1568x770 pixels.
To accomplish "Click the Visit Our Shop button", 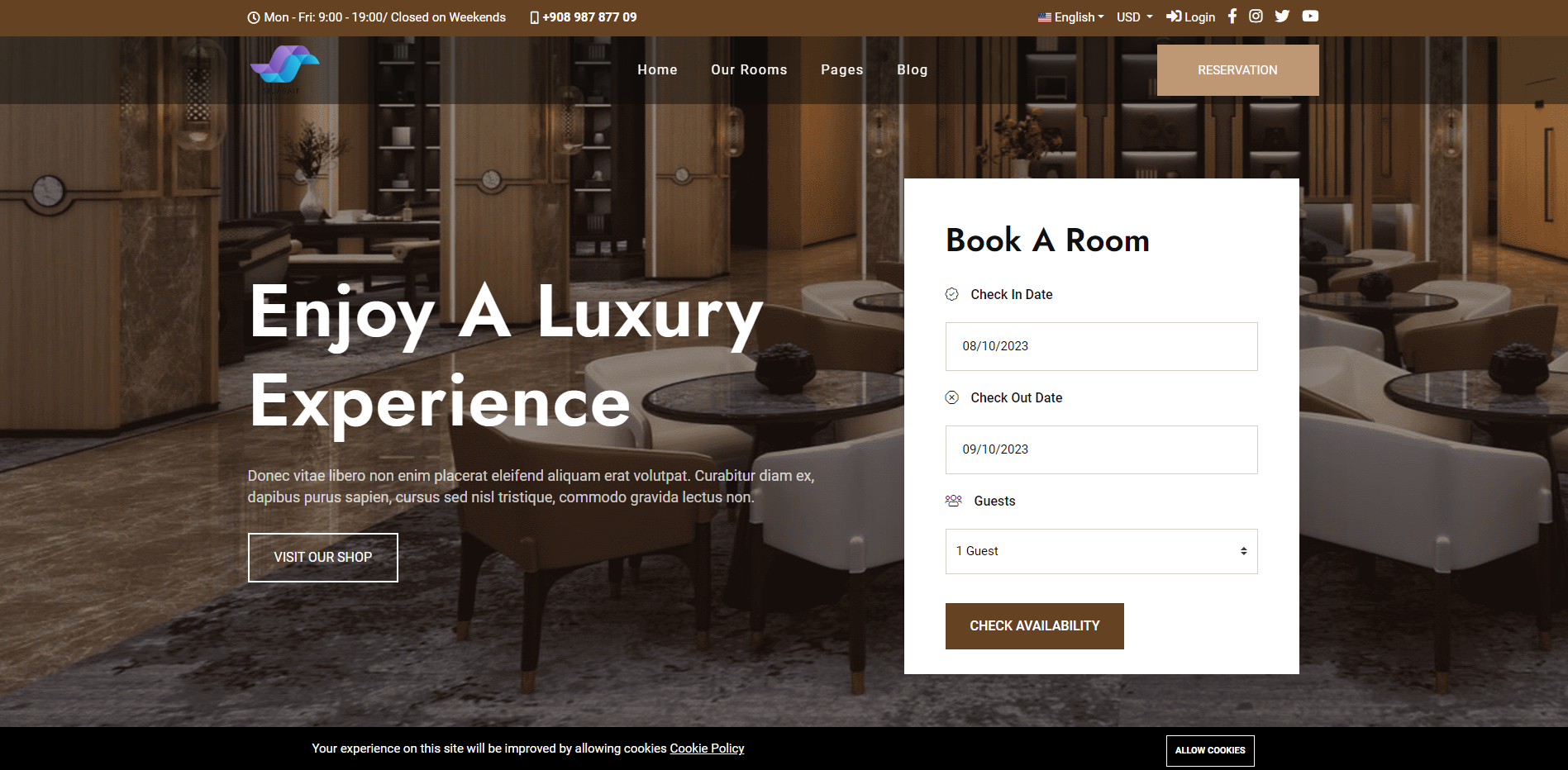I will 323,558.
